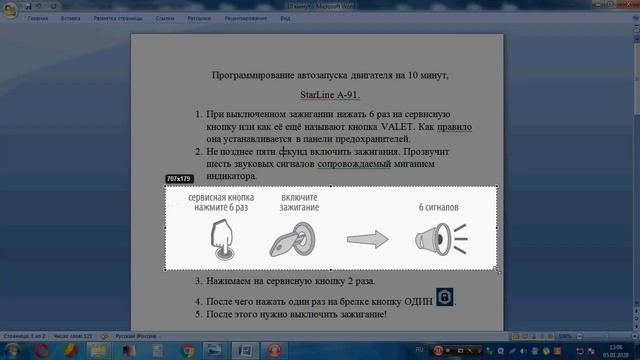The image size is (640, 360).
Task: Click 'Страница 1 из 2' in status bar
Action: point(24,336)
